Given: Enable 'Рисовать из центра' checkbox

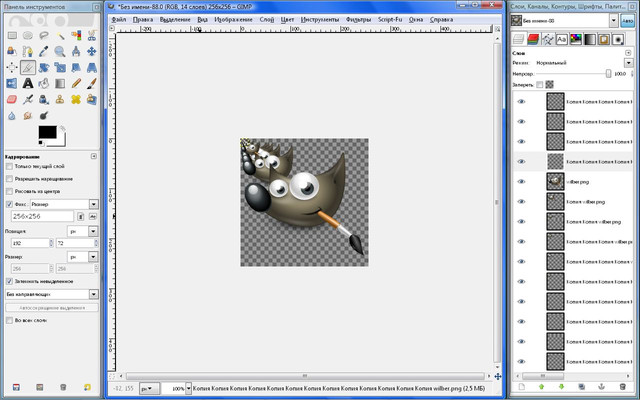Looking at the screenshot, I should tap(9, 191).
